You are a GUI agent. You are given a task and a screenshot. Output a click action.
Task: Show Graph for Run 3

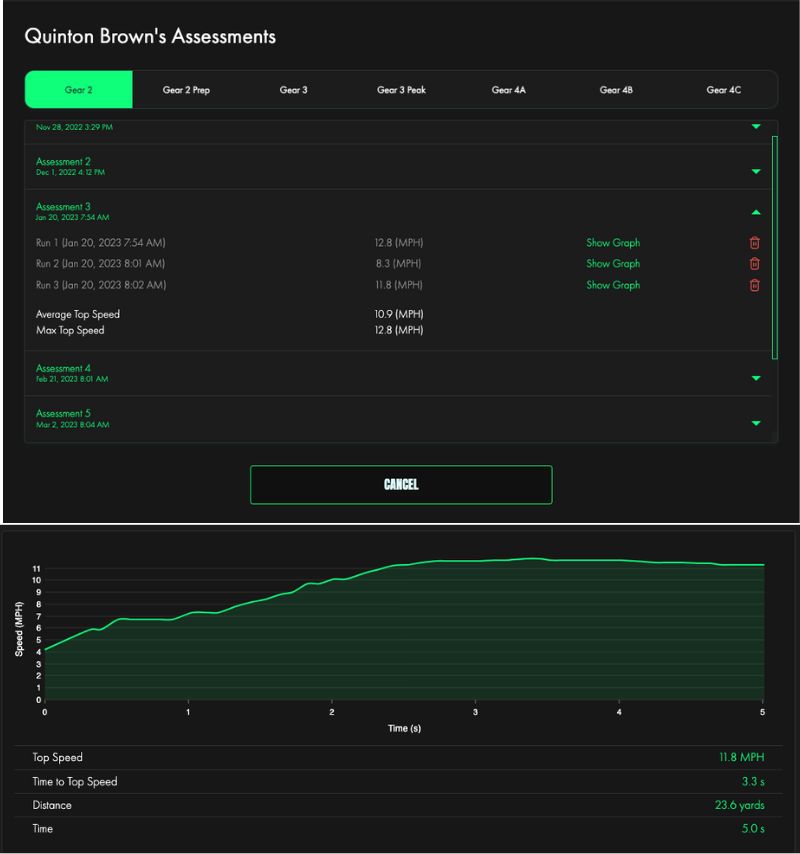613,285
